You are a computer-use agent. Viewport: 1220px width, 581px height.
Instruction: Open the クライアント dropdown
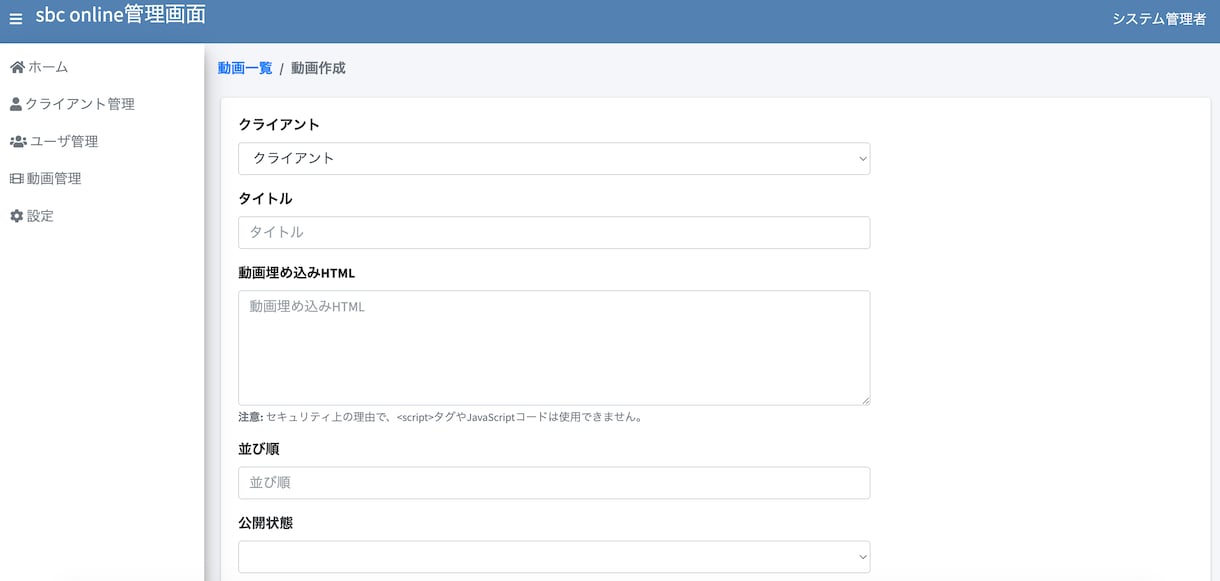click(554, 158)
